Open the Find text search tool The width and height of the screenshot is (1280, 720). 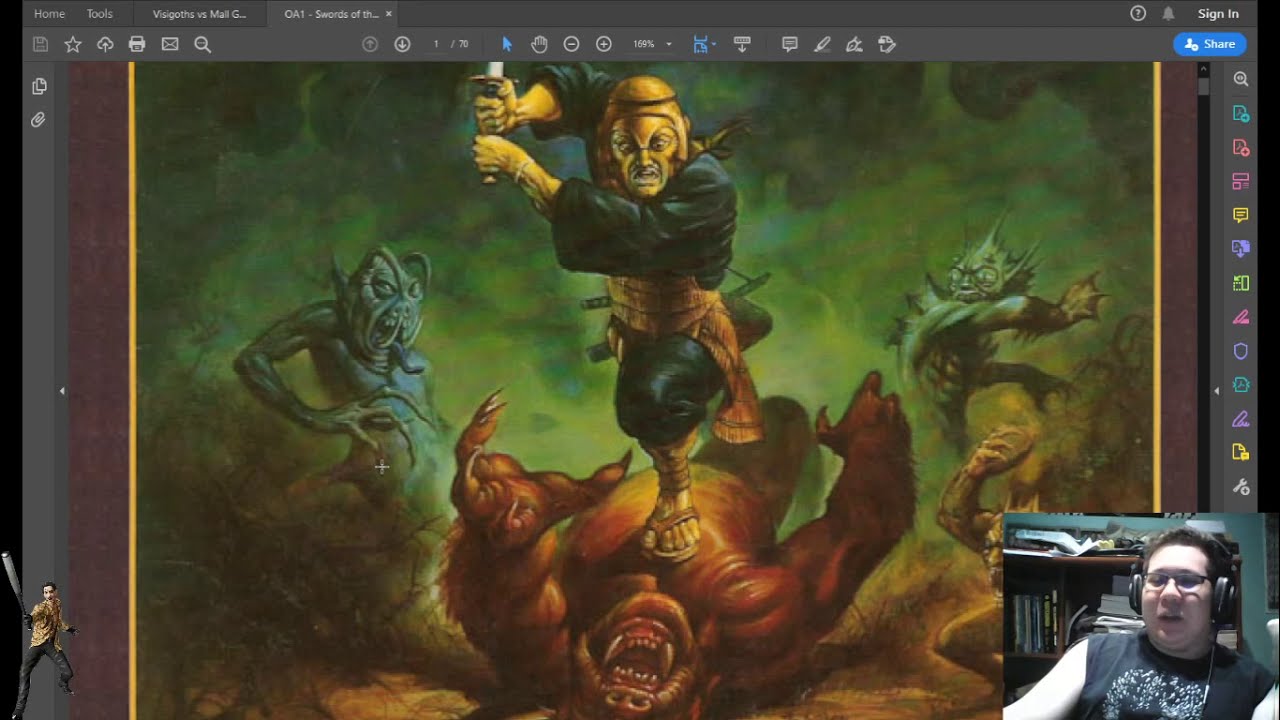pos(202,44)
